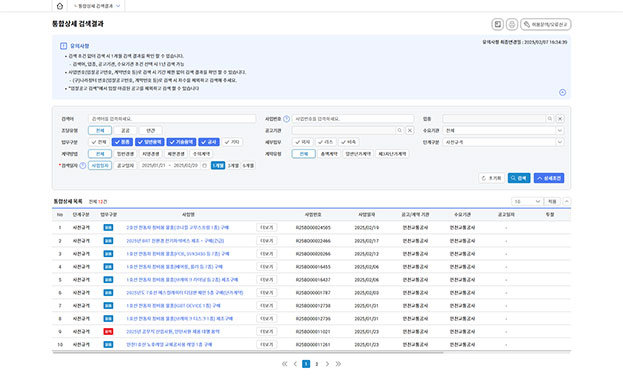Collapse filters with the 상세조건 button

549,178
